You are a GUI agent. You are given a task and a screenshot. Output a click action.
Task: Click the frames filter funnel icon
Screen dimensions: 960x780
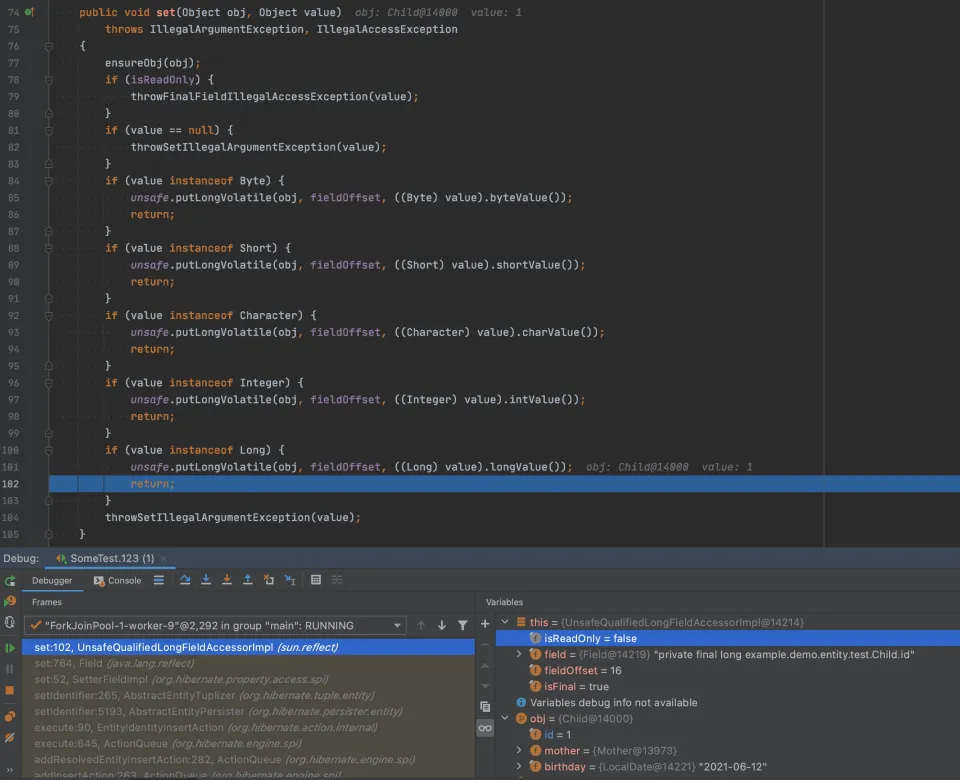pyautogui.click(x=463, y=625)
